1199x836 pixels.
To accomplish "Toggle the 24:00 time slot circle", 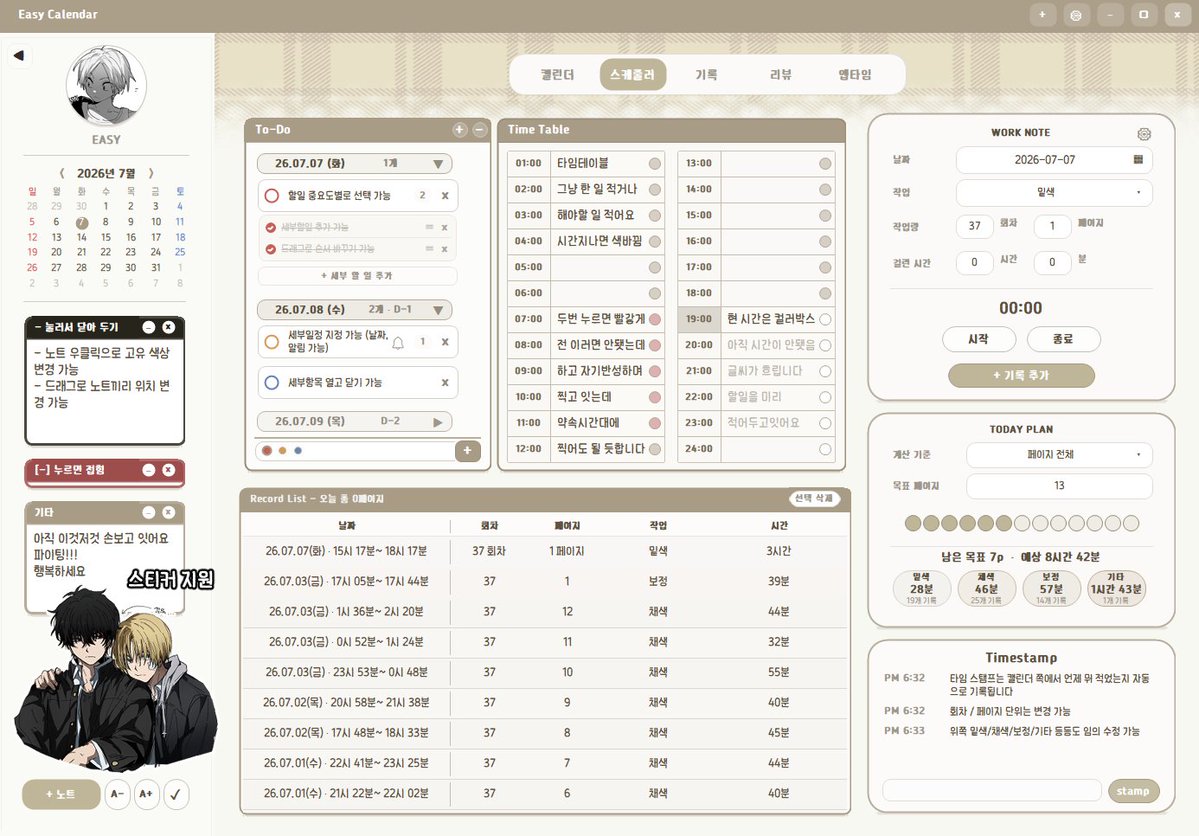I will click(825, 449).
